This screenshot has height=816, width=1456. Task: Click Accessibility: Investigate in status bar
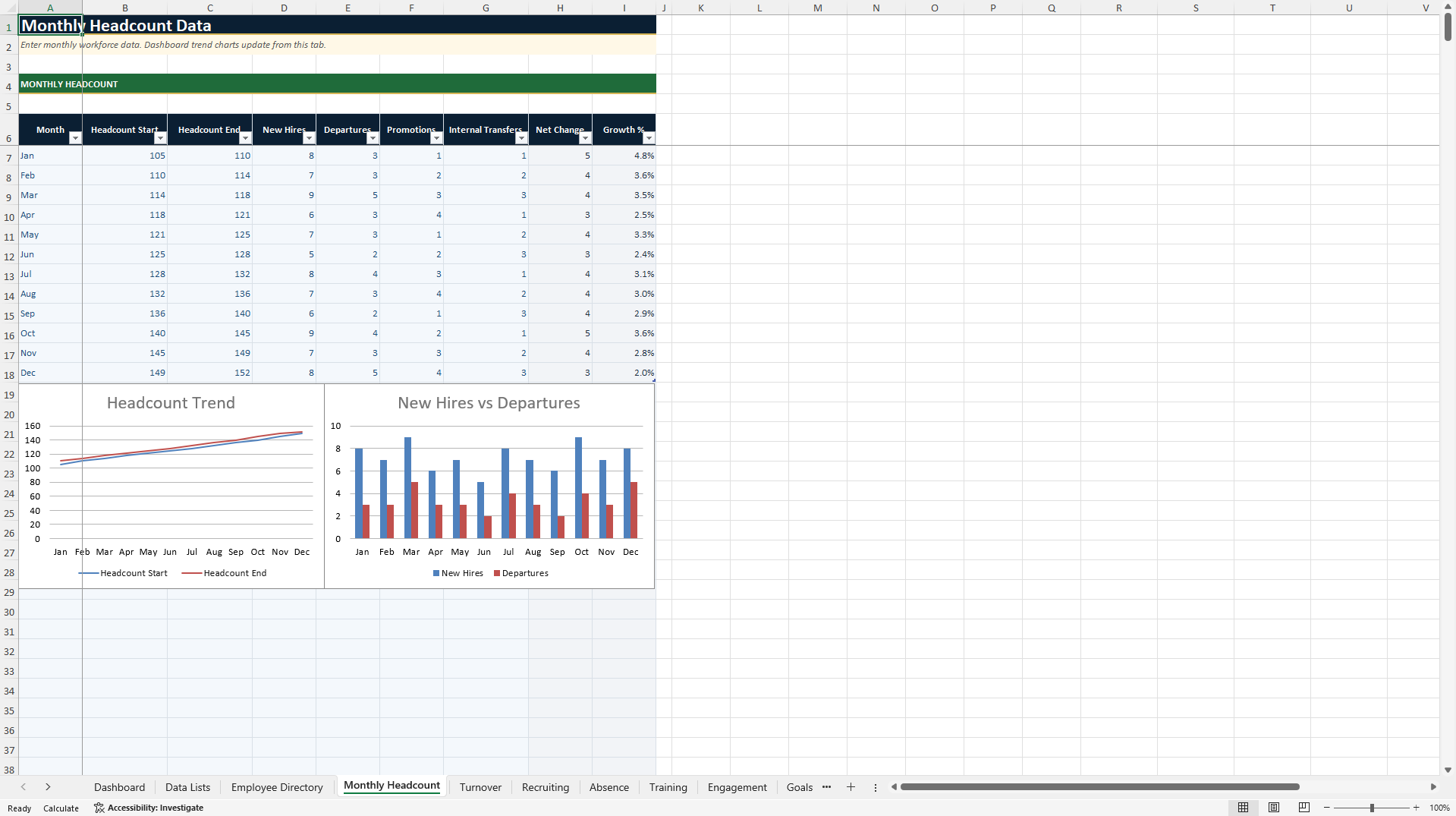(x=149, y=808)
